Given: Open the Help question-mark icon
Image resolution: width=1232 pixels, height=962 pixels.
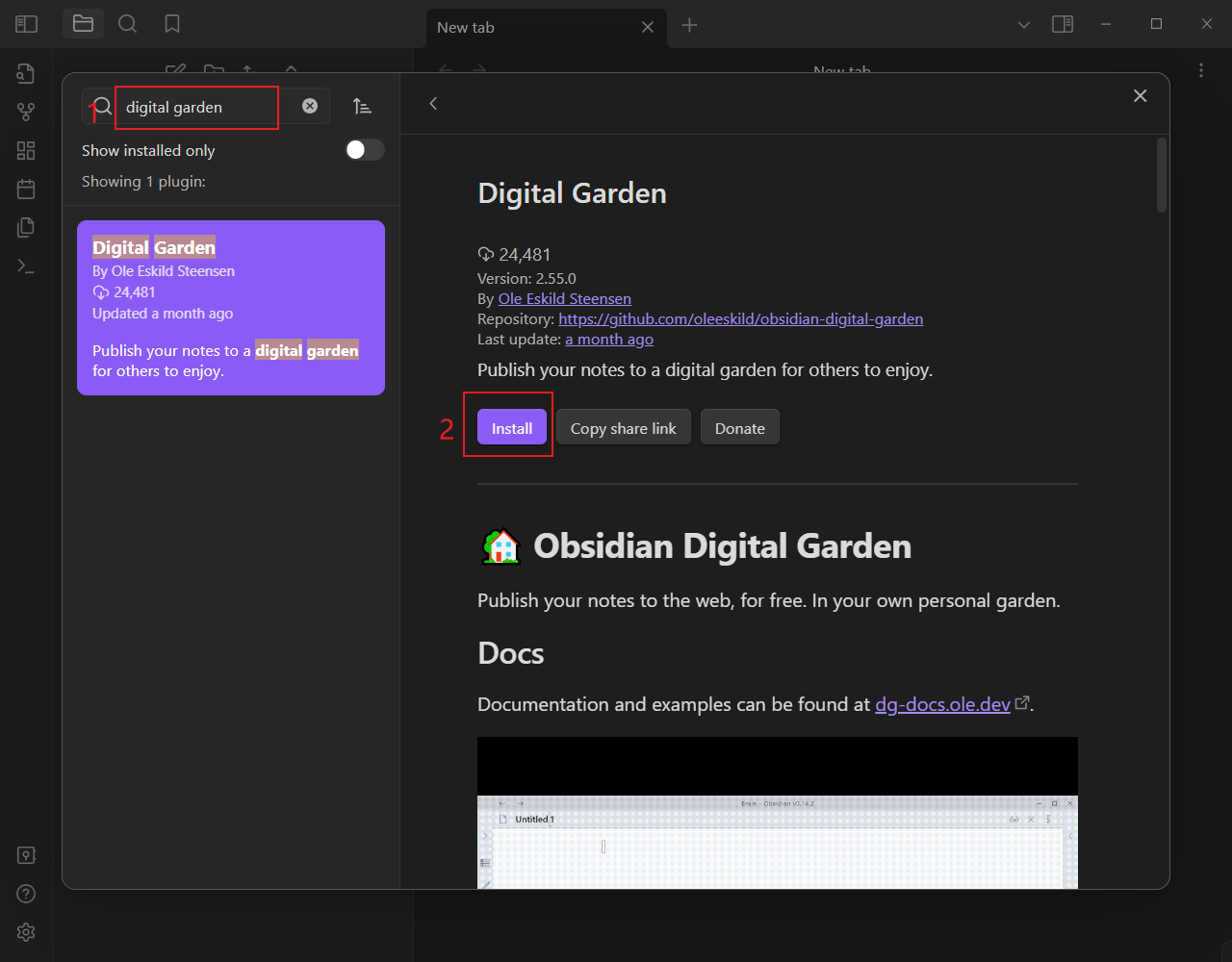Looking at the screenshot, I should click(26, 893).
